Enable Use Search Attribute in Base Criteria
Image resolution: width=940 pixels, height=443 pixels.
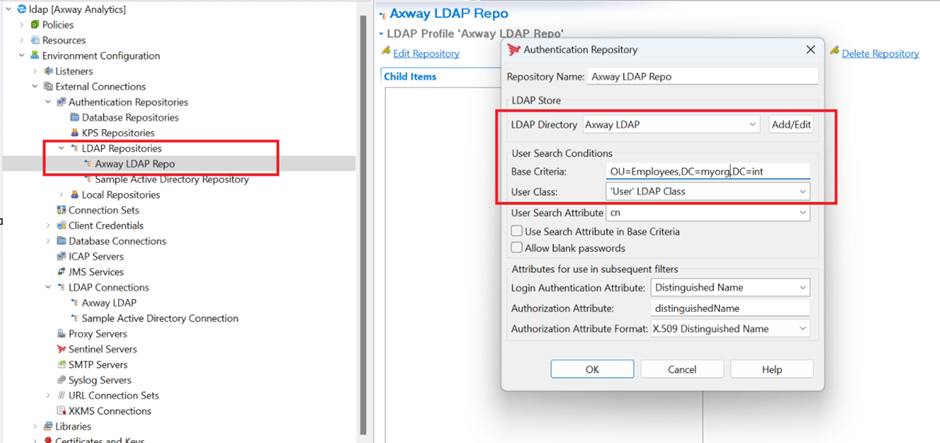(517, 232)
